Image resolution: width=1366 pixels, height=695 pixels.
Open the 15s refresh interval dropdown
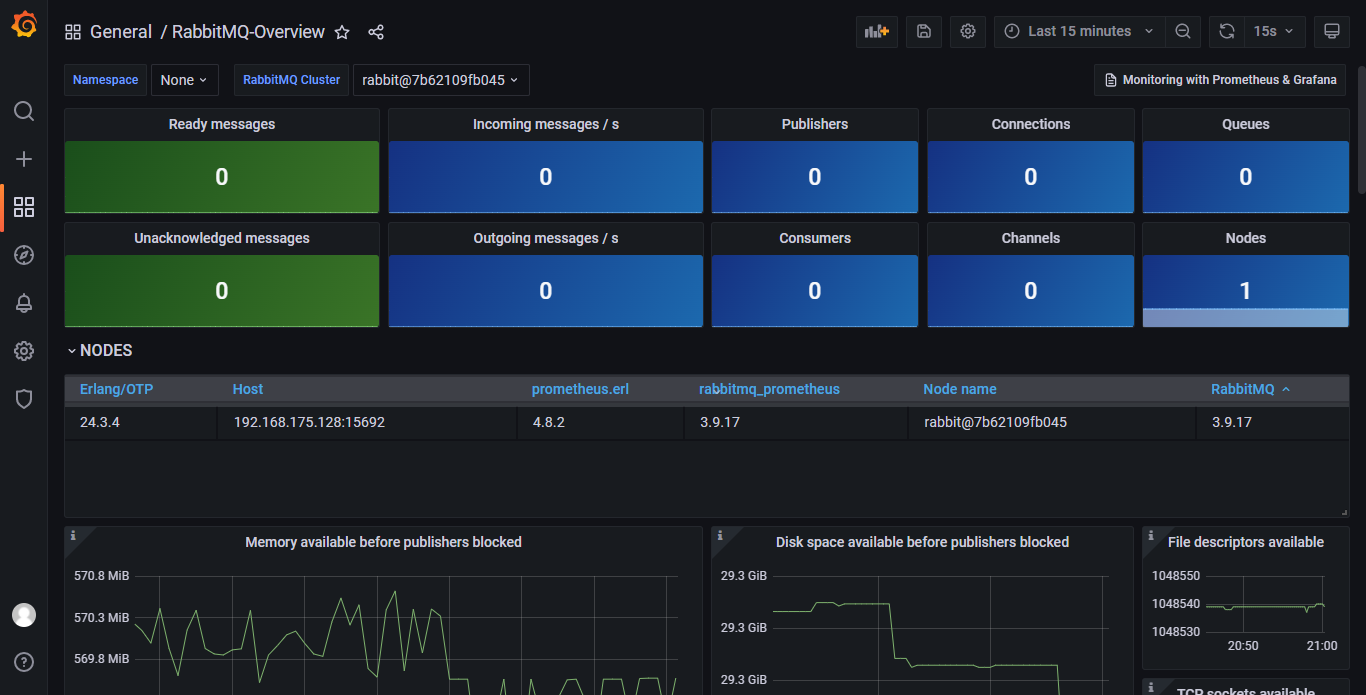1274,31
